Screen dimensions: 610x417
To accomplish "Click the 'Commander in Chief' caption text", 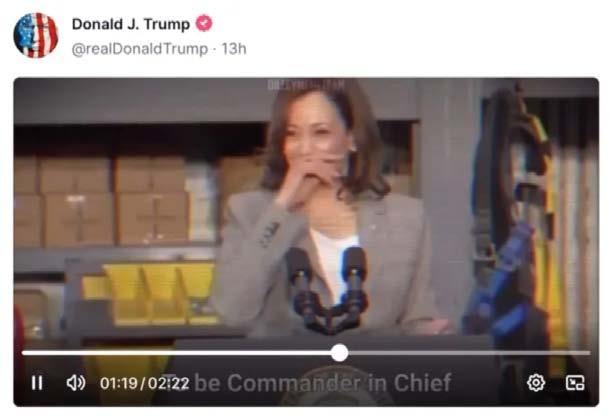I will (x=339, y=383).
